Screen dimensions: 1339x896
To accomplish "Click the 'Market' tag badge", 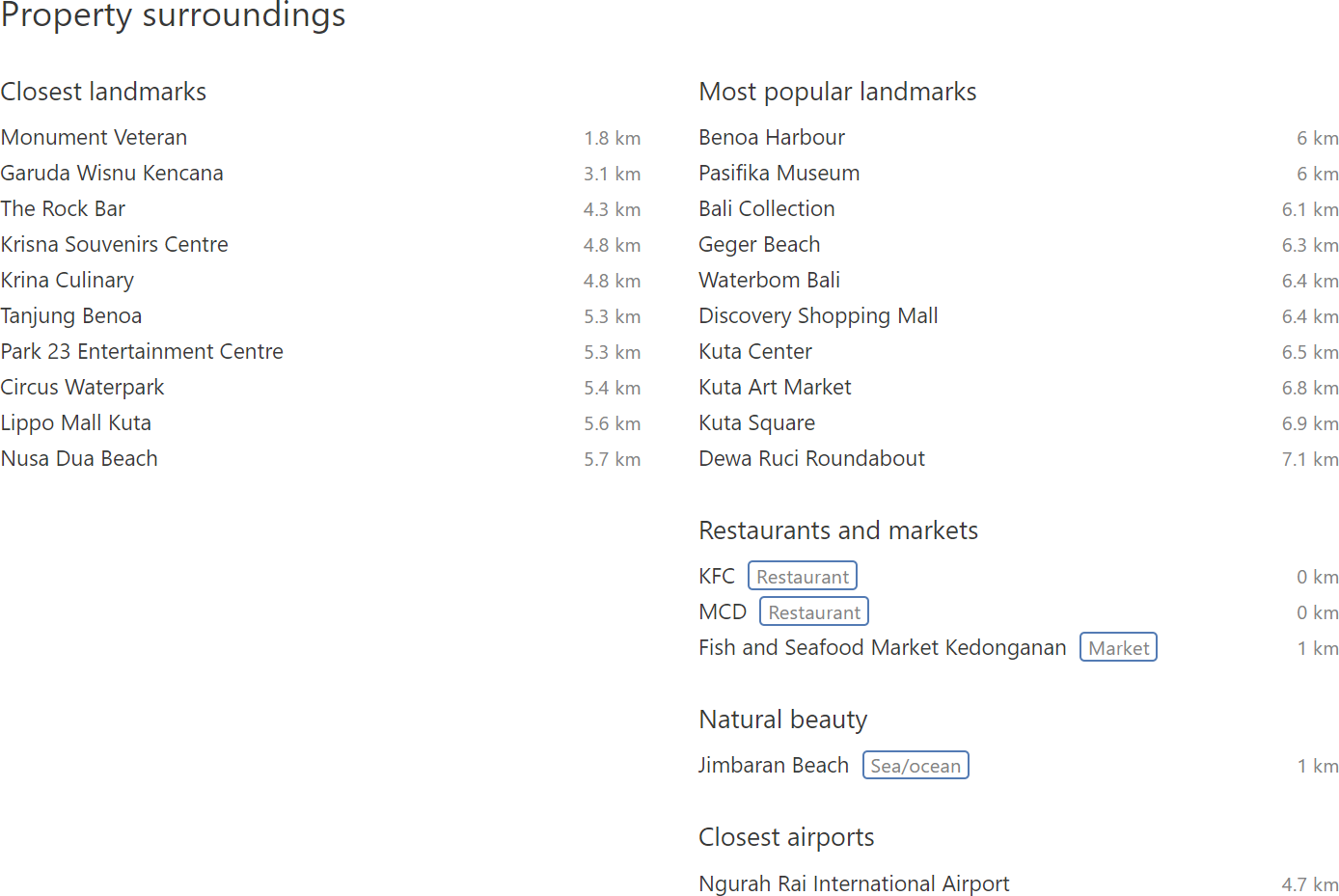I will click(1118, 648).
